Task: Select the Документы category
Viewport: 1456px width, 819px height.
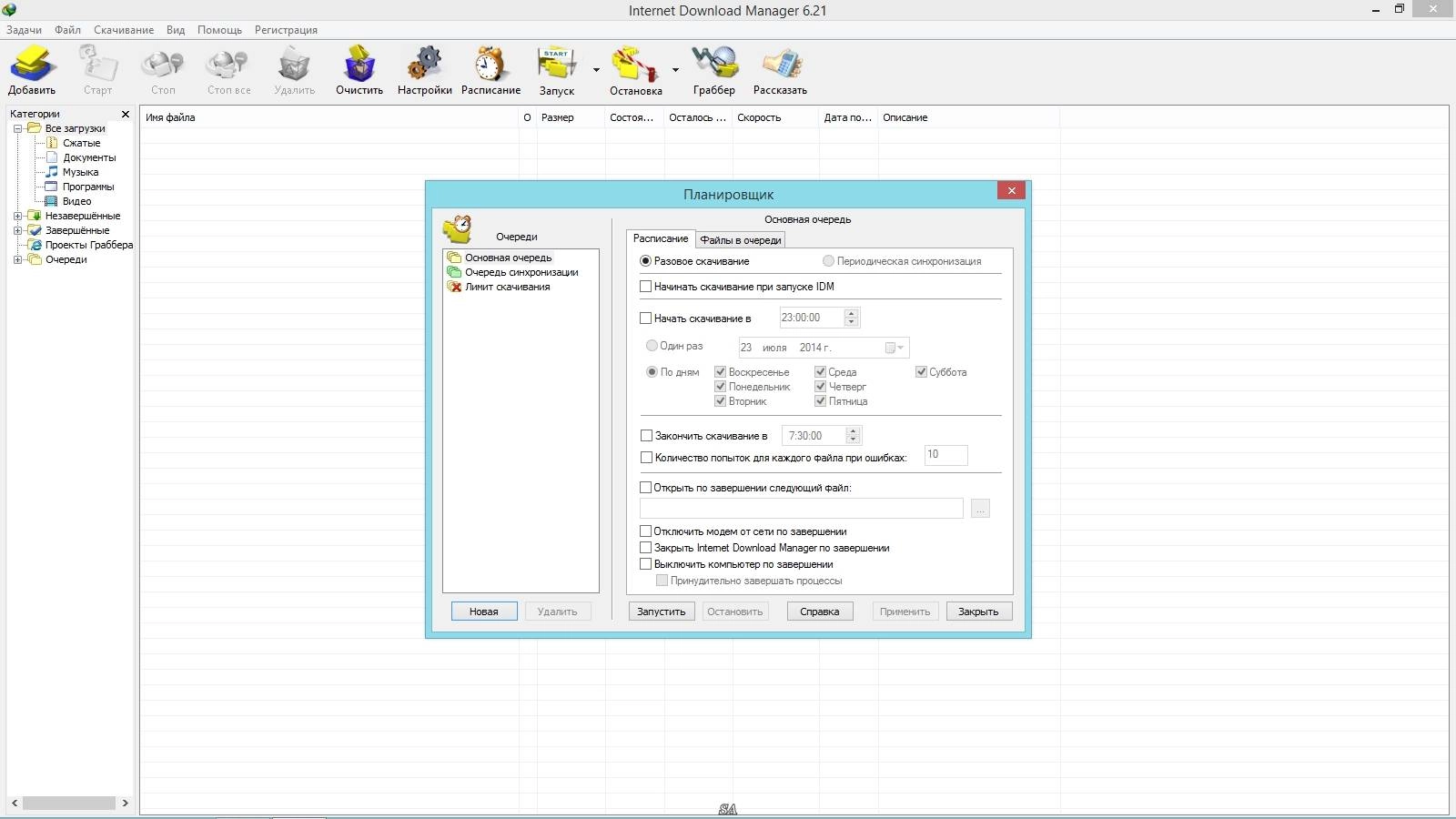Action: (x=89, y=157)
